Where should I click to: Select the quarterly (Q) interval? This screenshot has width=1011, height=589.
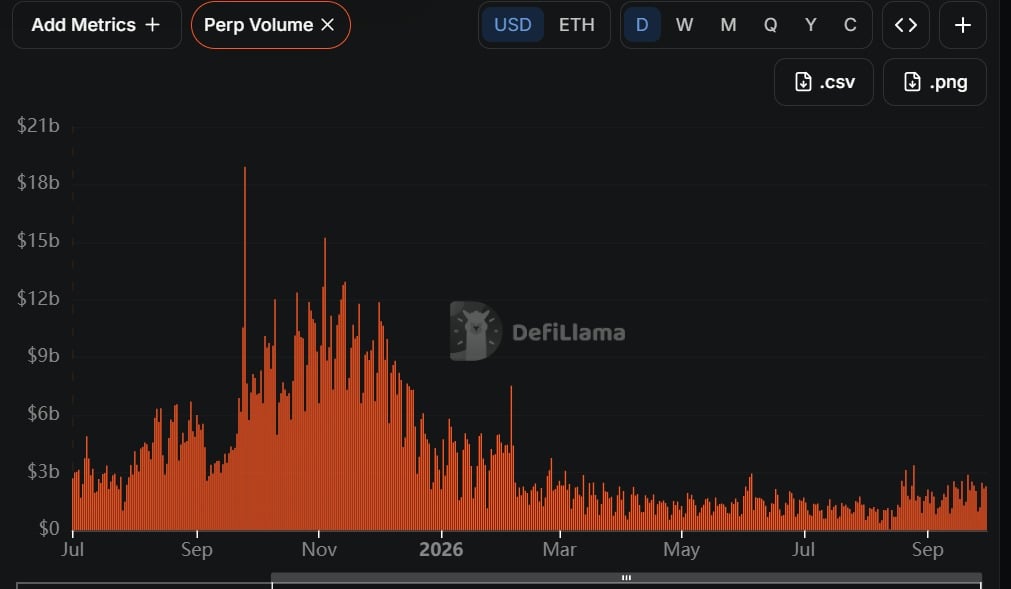770,25
